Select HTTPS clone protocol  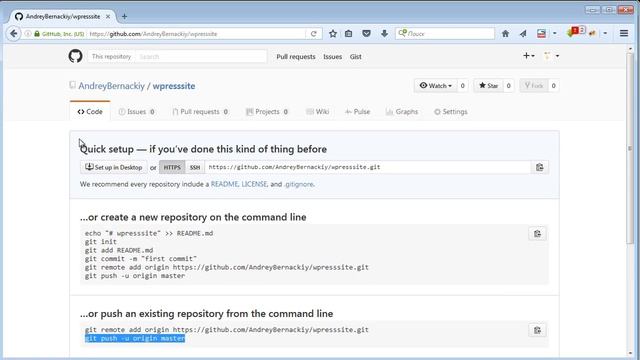[172, 167]
